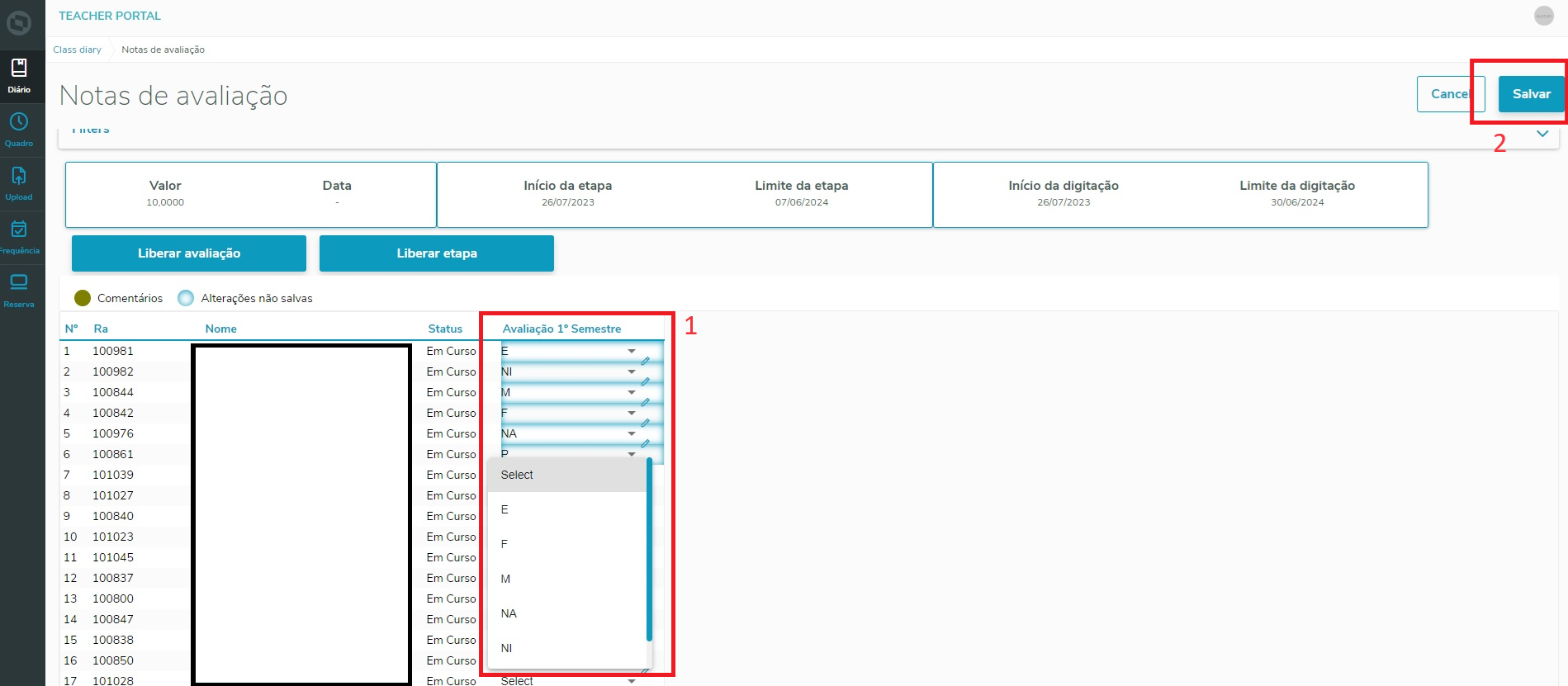
Task: Choose grade F in dropdown list
Action: click(x=566, y=544)
